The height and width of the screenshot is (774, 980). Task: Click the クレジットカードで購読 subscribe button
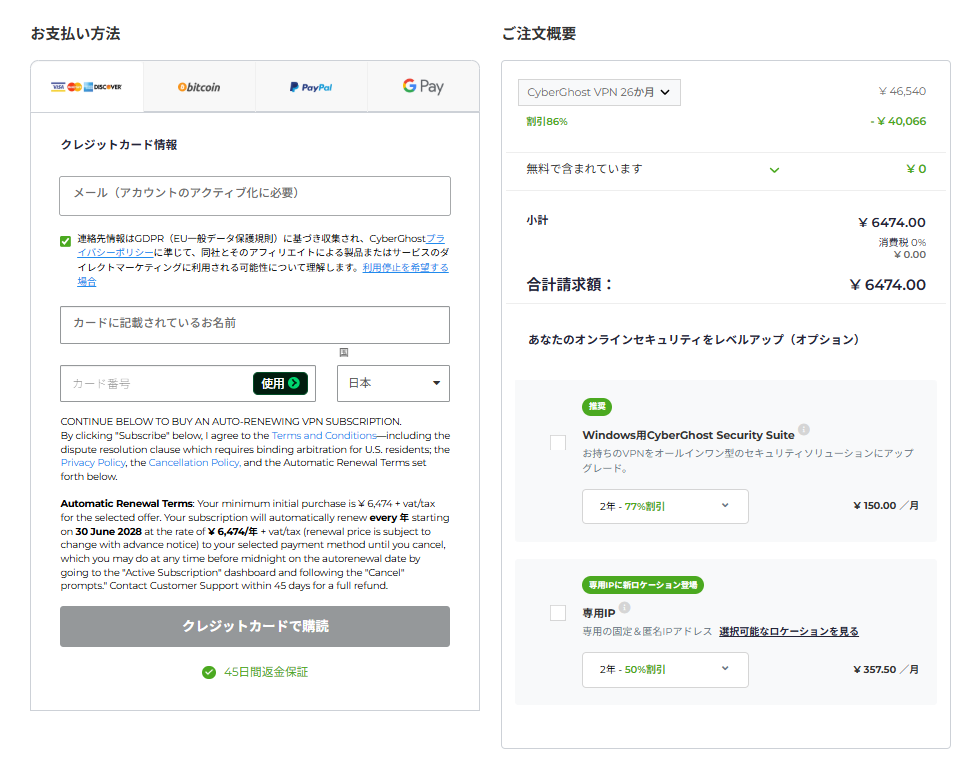[255, 626]
